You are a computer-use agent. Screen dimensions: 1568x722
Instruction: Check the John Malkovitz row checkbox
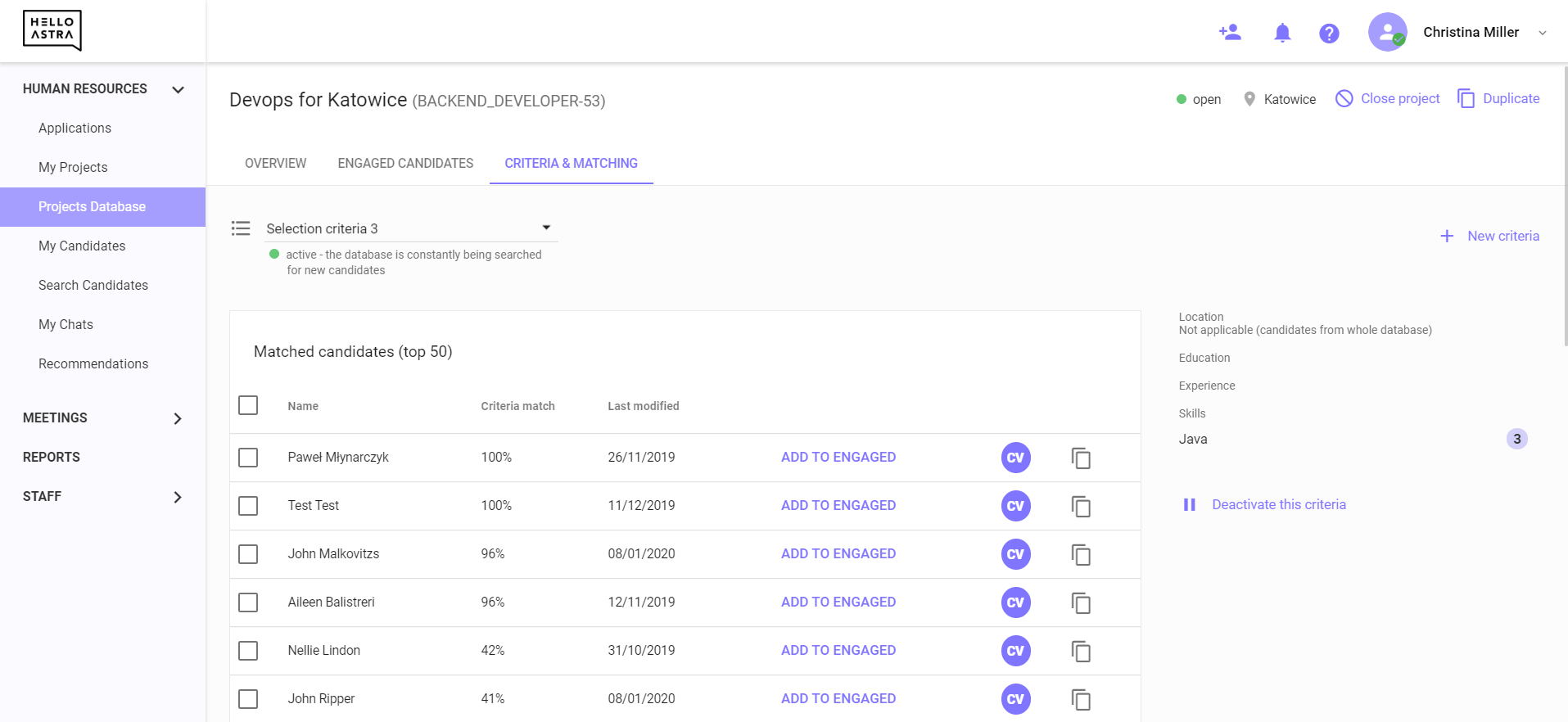[248, 553]
